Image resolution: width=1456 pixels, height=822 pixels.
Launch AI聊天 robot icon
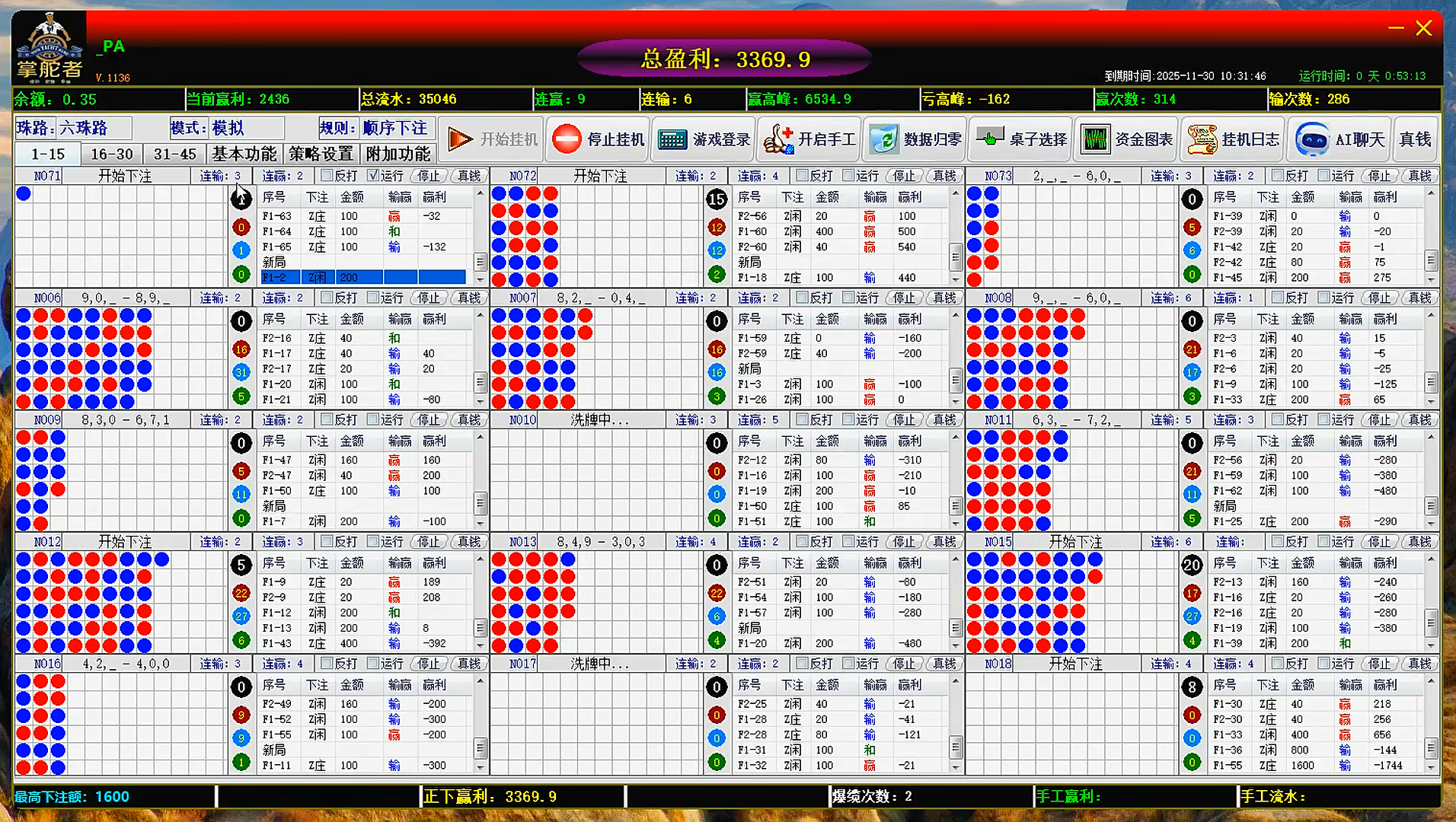[1313, 139]
